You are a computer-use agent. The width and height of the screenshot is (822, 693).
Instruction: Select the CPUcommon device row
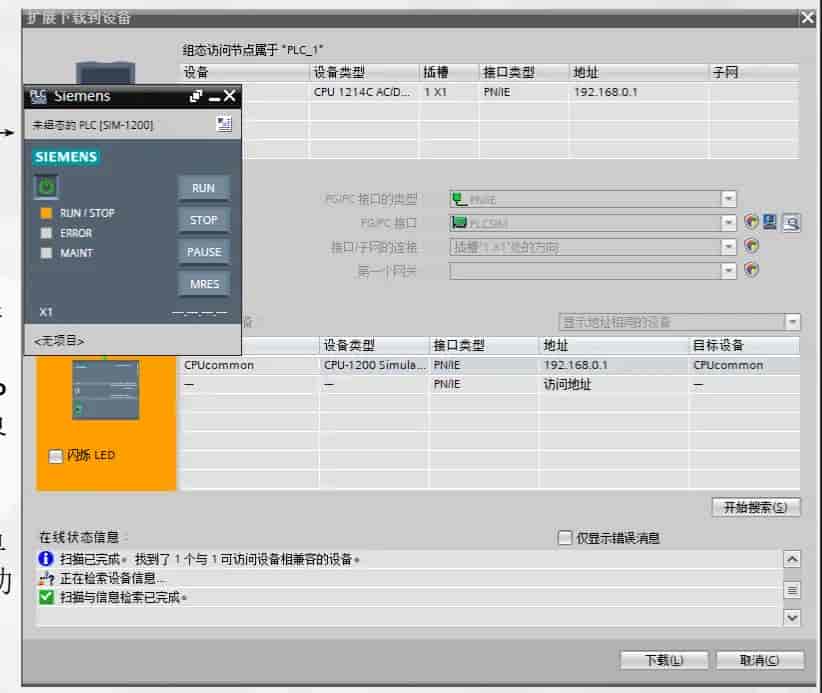pos(490,365)
